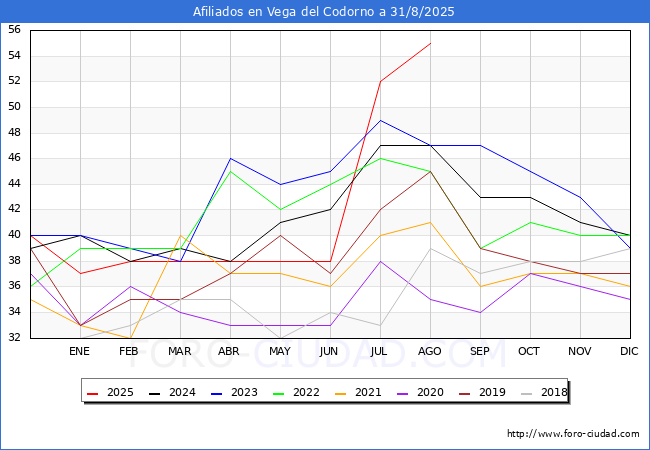This screenshot has height=450, width=650.
Task: Click the AGO month axis label
Action: (x=429, y=352)
